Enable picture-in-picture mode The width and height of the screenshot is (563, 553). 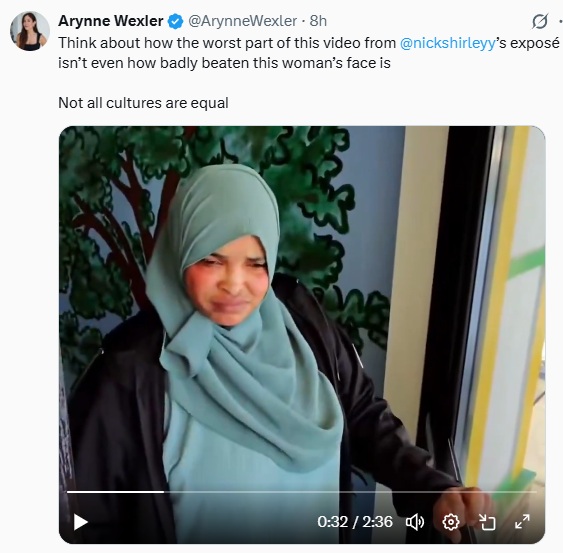(487, 522)
